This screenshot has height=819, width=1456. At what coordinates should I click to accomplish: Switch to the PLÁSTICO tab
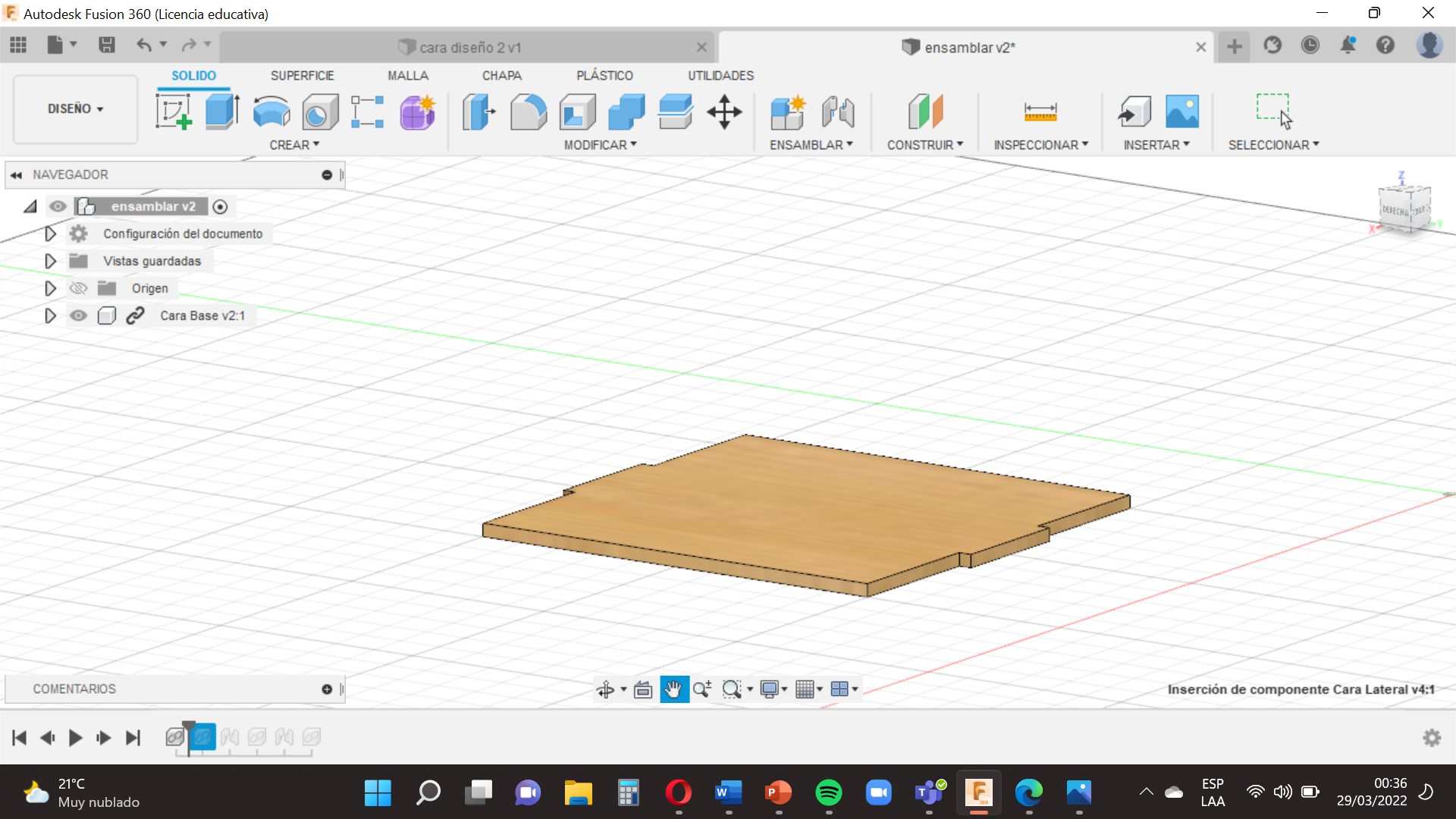(x=604, y=76)
